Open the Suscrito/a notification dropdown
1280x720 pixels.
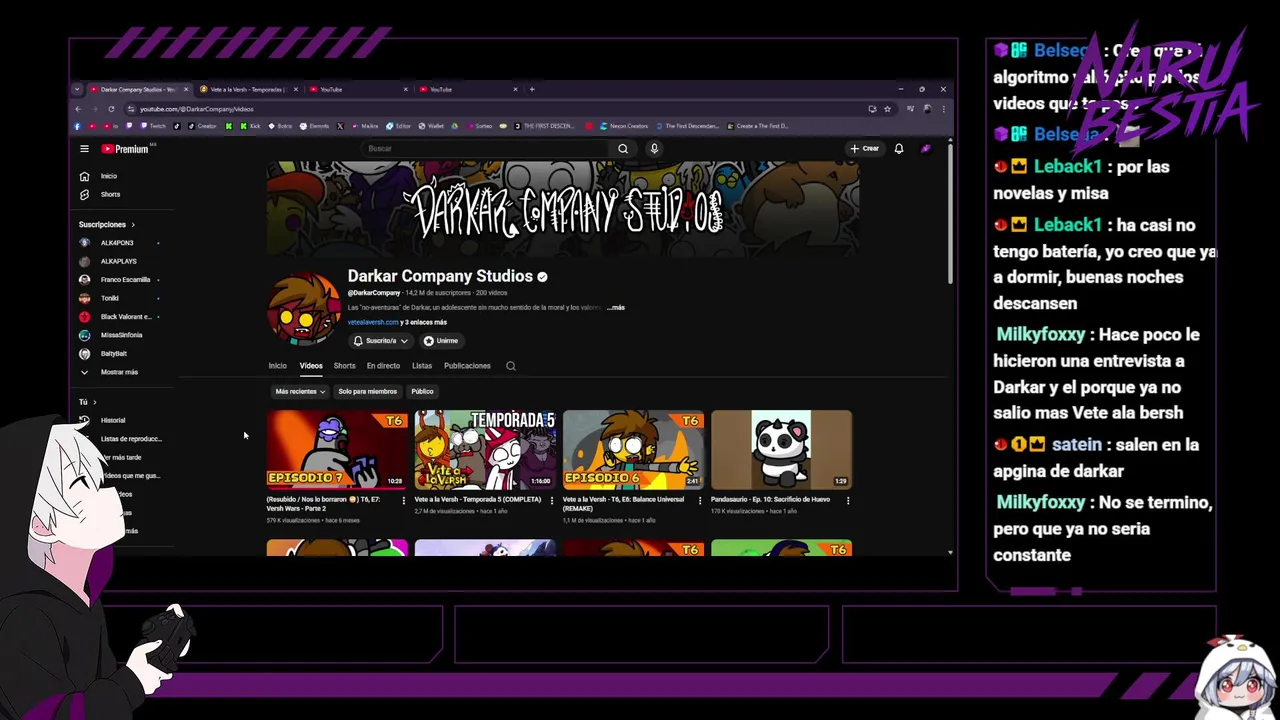point(380,341)
